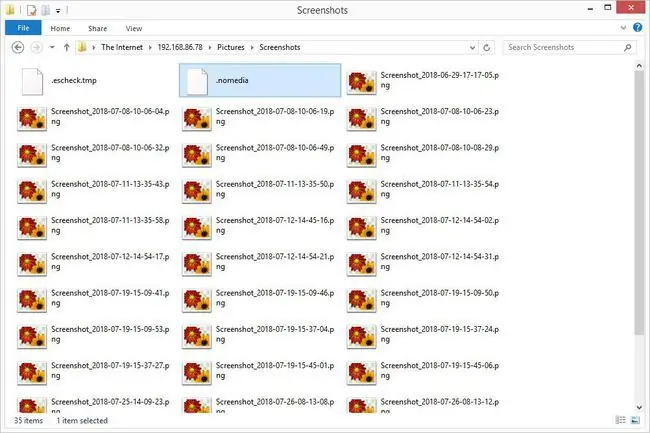Expand the ribbon with the chevron
The image size is (650, 433).
click(623, 28)
